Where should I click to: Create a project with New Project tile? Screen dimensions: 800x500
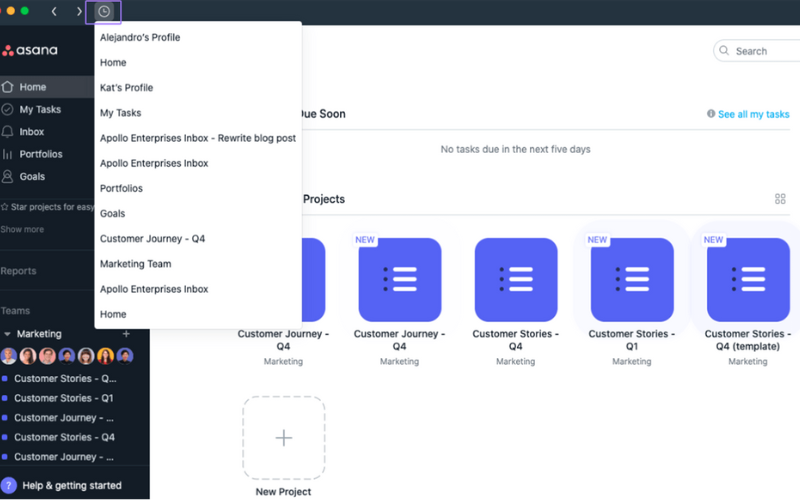(284, 438)
